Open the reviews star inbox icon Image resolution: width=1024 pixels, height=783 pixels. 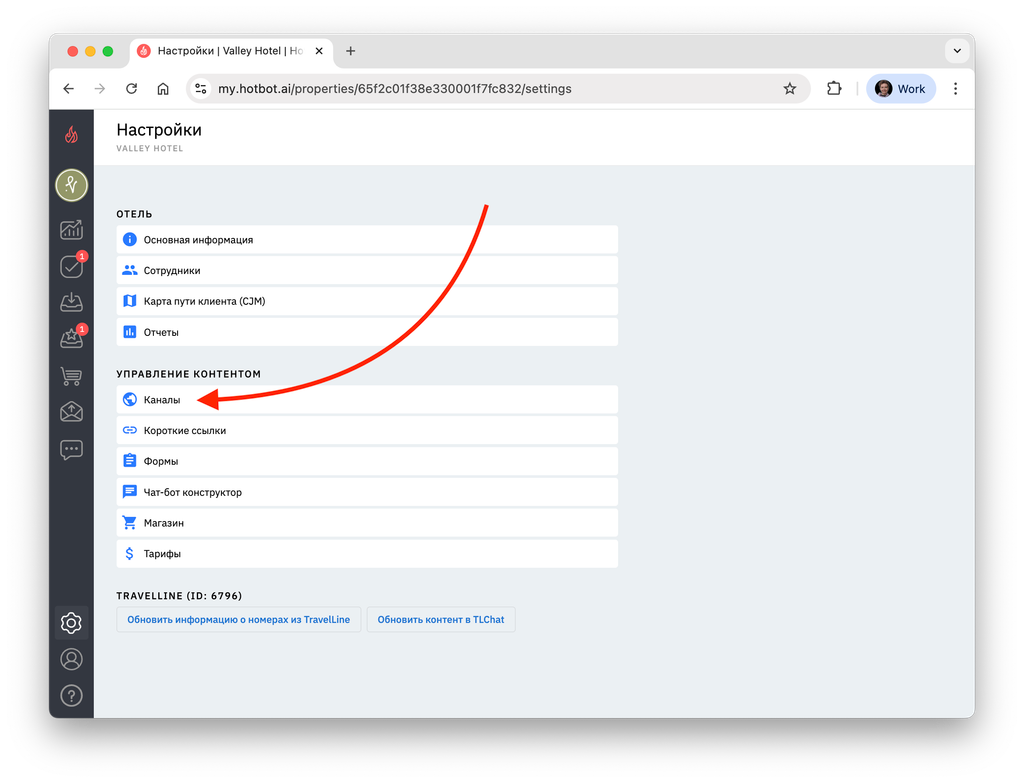point(72,337)
